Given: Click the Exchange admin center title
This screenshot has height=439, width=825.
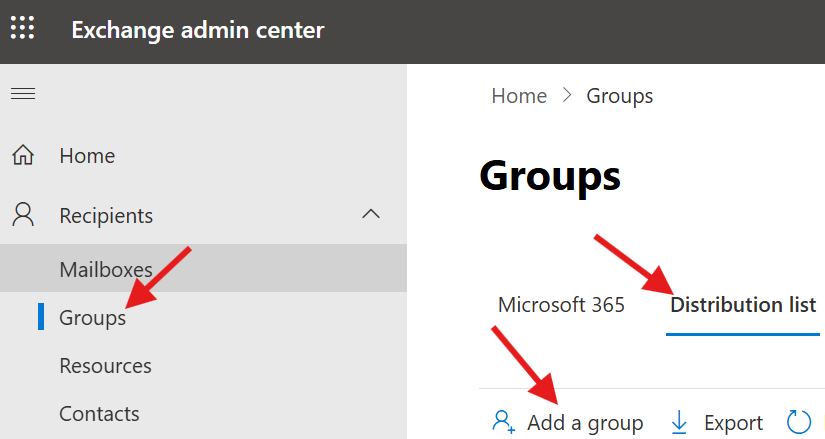Looking at the screenshot, I should point(197,30).
